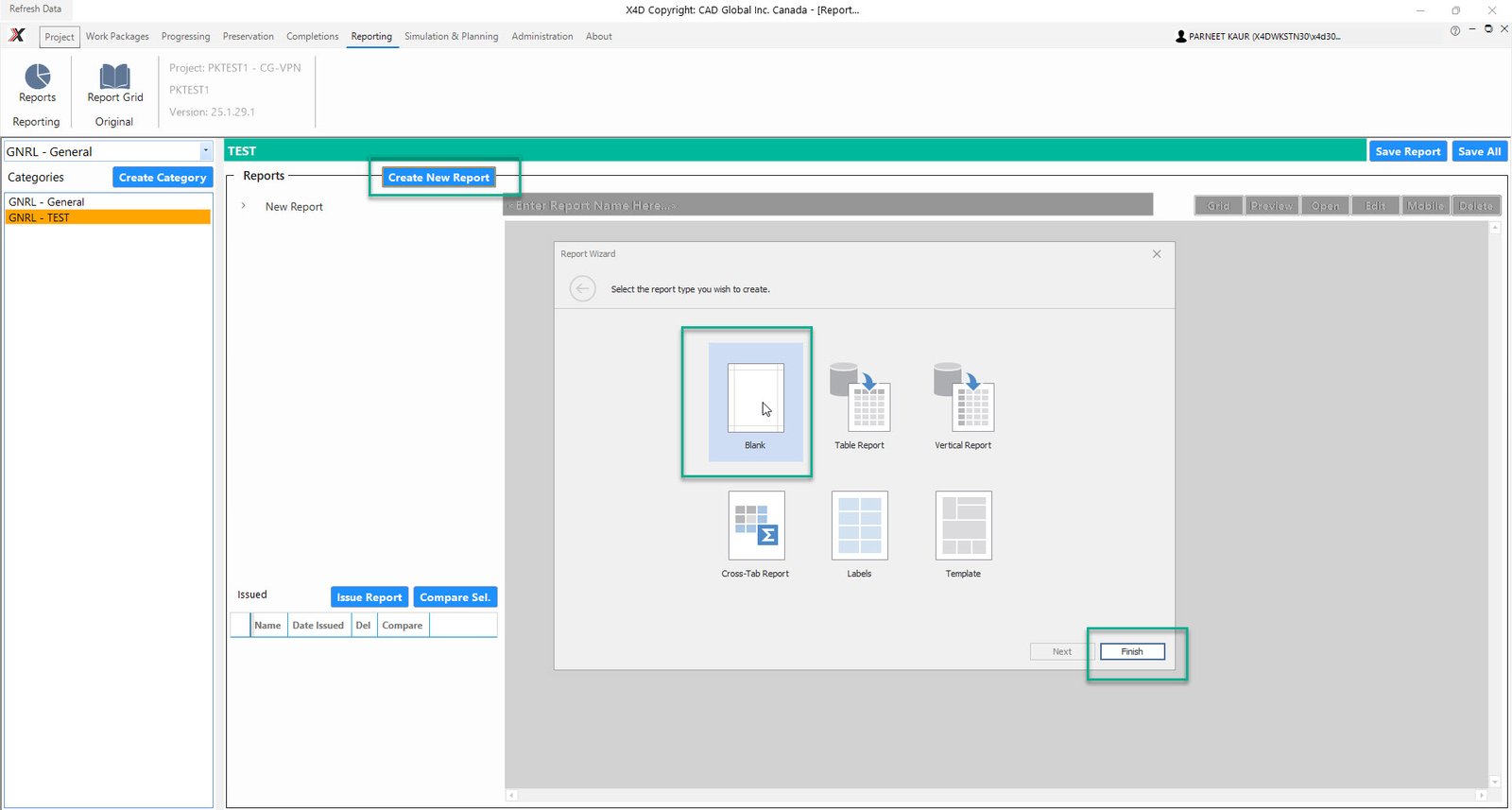Pick the Vertical Report icon
1512x810 pixels.
click(963, 396)
